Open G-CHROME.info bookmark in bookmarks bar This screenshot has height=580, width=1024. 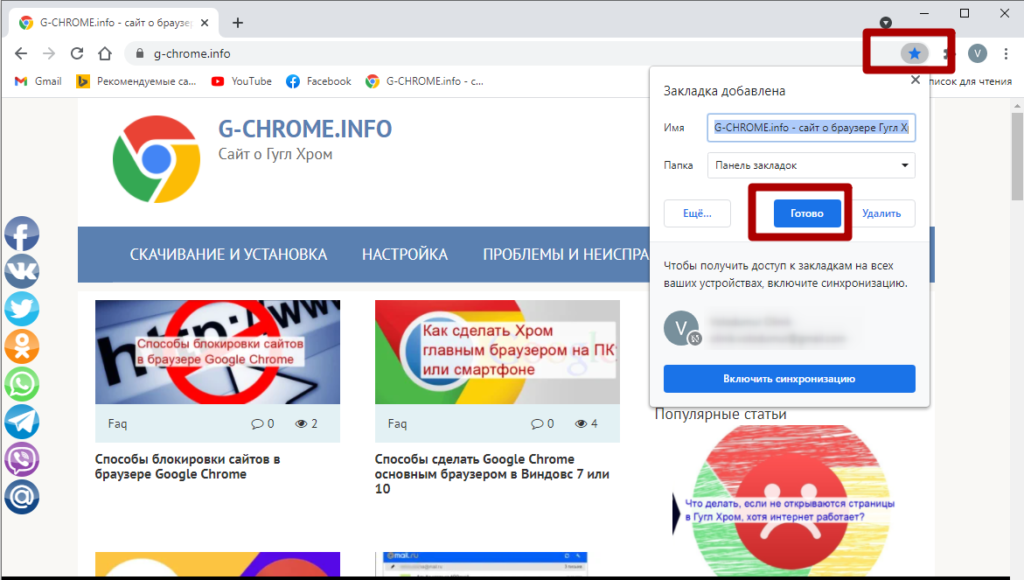coord(424,81)
